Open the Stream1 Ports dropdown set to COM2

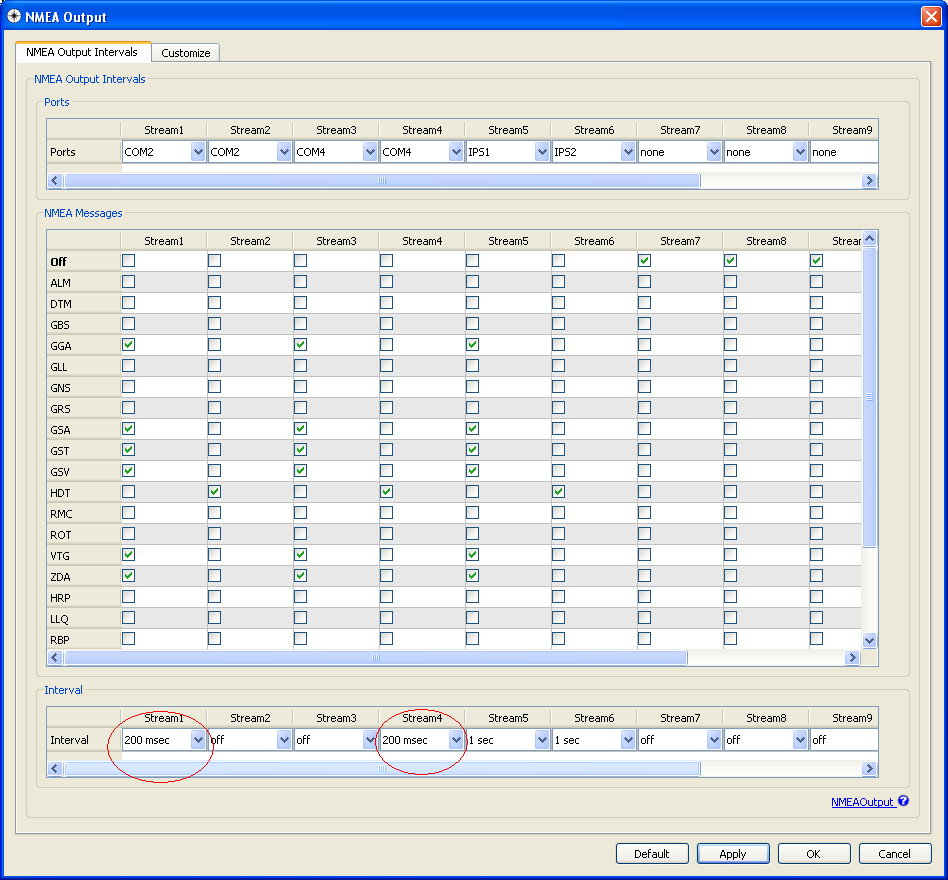(197, 151)
